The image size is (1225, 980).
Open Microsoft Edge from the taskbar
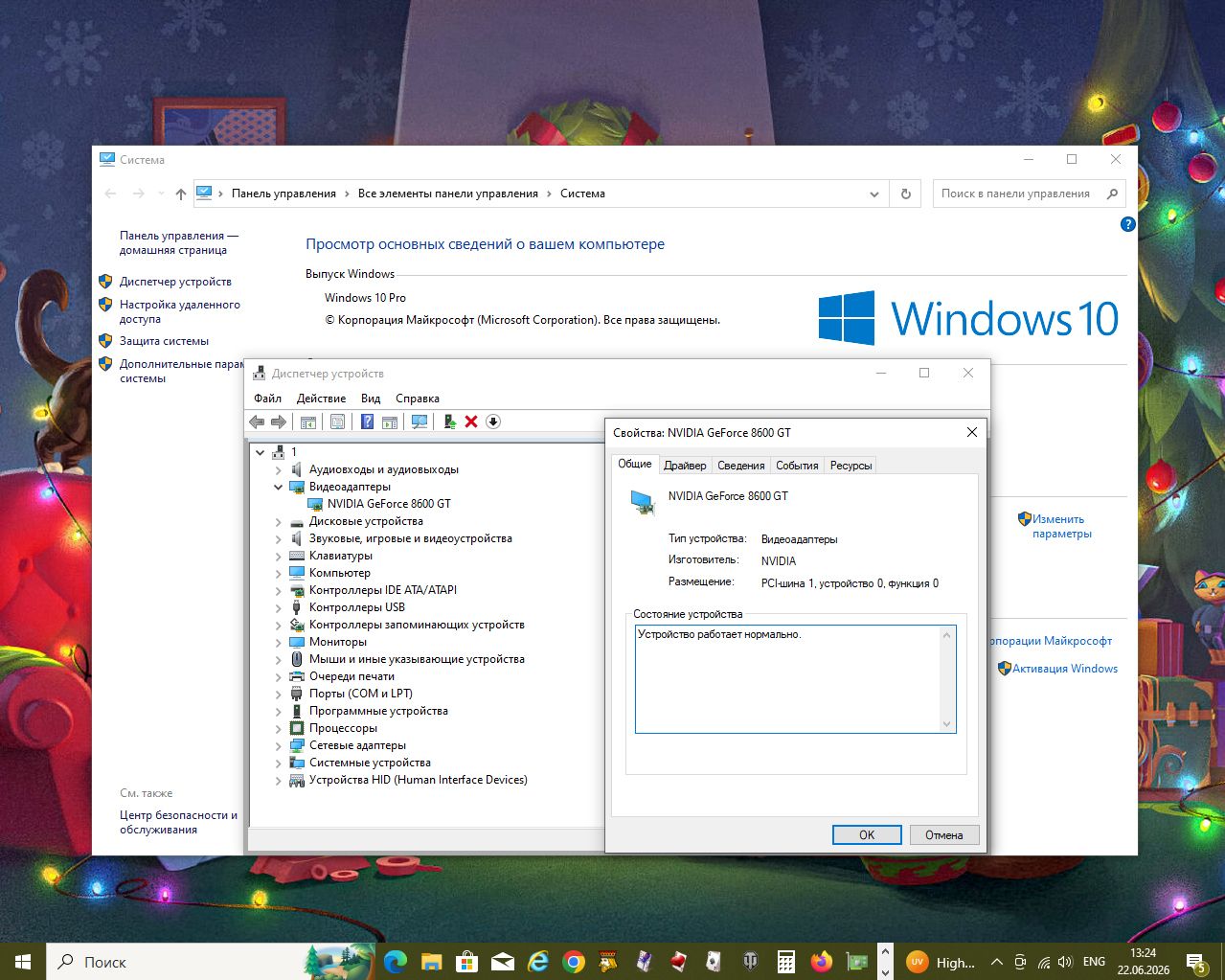pyautogui.click(x=395, y=961)
